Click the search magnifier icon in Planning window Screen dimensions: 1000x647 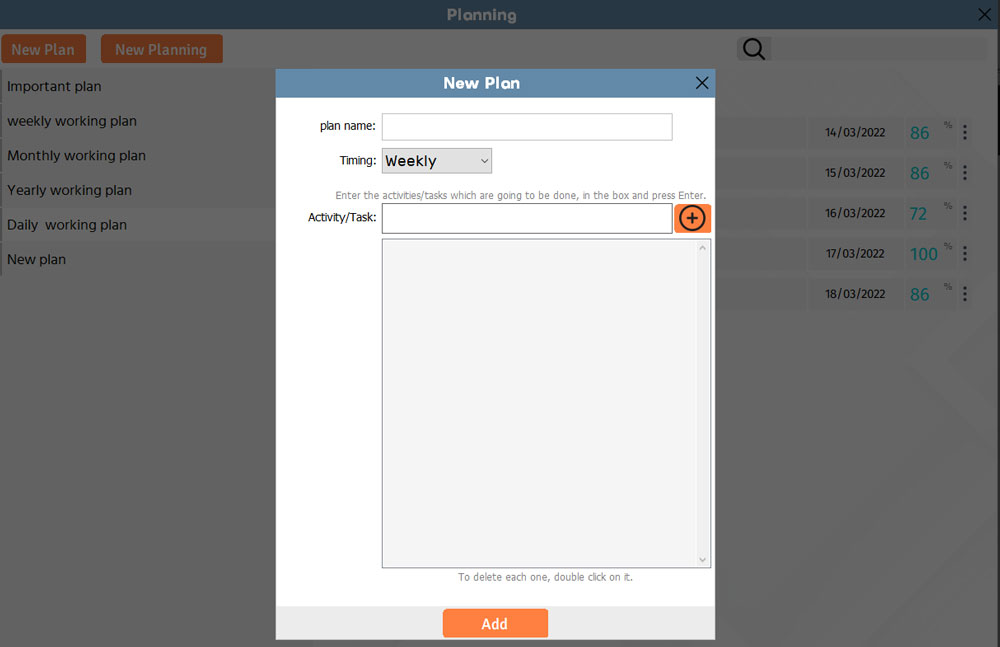[x=753, y=49]
